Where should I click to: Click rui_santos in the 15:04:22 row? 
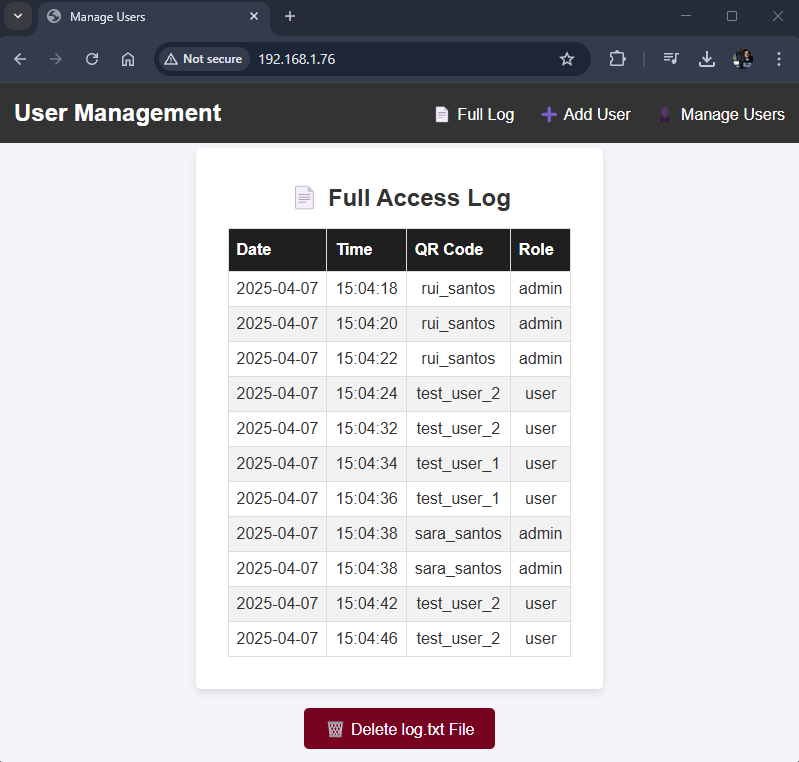pyautogui.click(x=458, y=359)
